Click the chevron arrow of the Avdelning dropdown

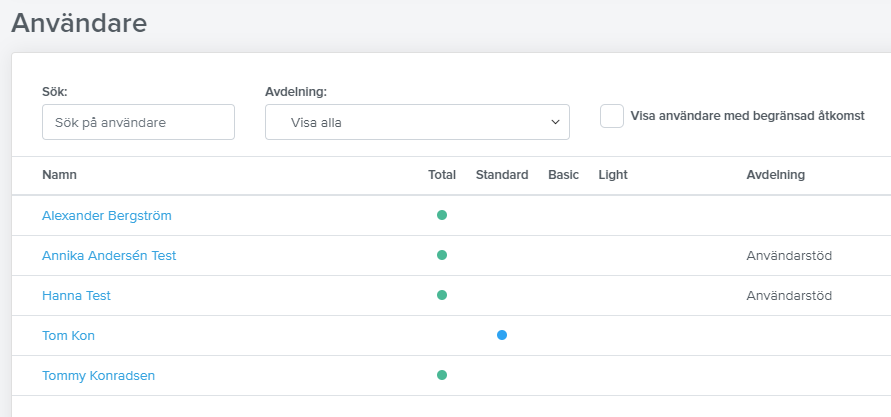555,122
